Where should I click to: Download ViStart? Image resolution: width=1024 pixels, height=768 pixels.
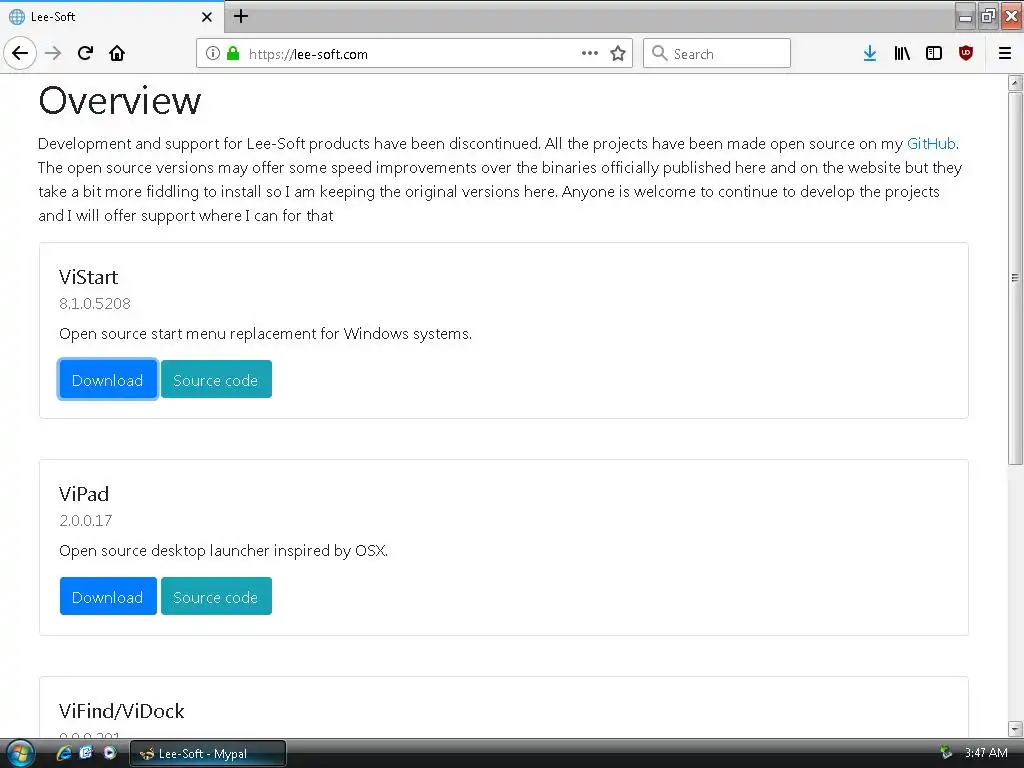(x=108, y=379)
